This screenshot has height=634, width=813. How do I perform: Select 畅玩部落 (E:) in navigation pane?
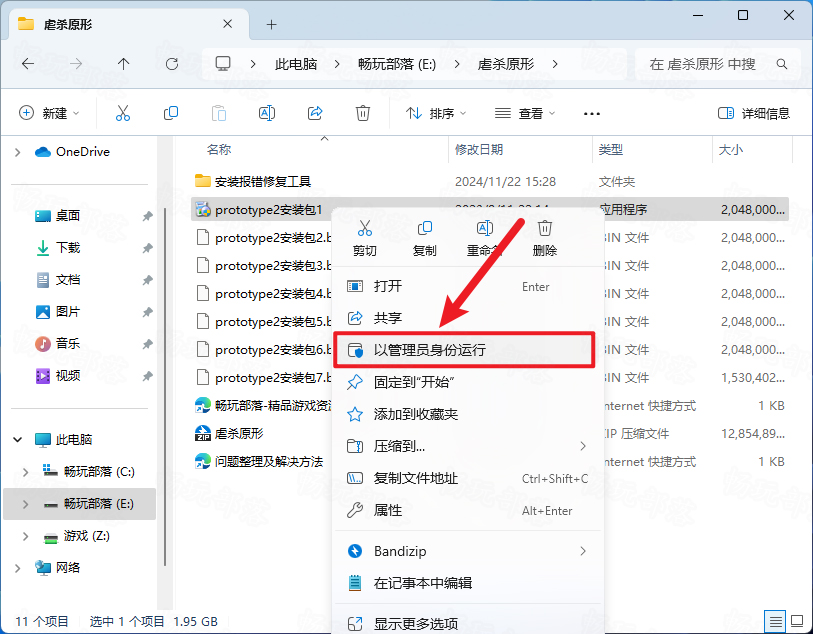click(x=80, y=504)
